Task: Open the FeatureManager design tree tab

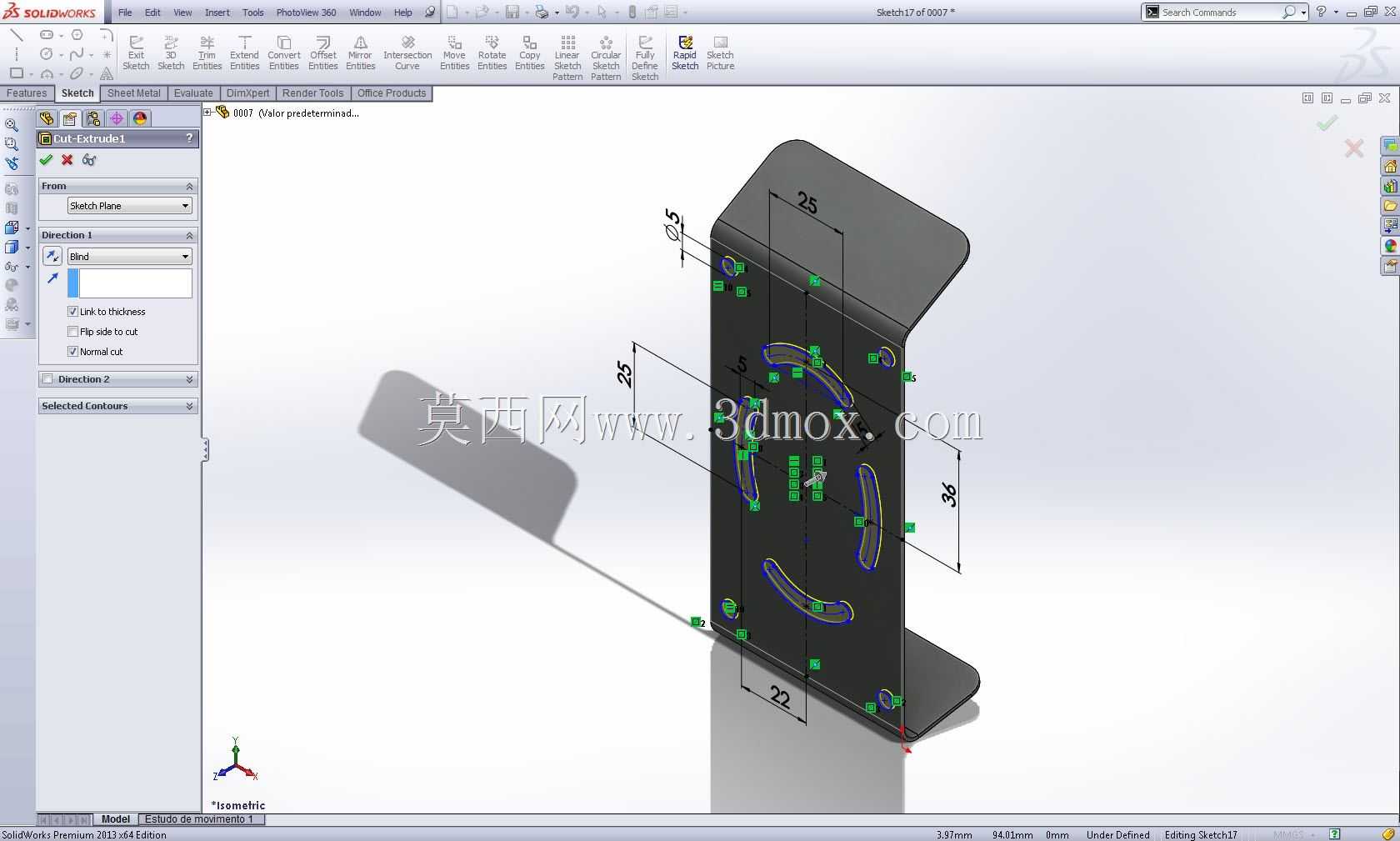Action: tap(47, 118)
